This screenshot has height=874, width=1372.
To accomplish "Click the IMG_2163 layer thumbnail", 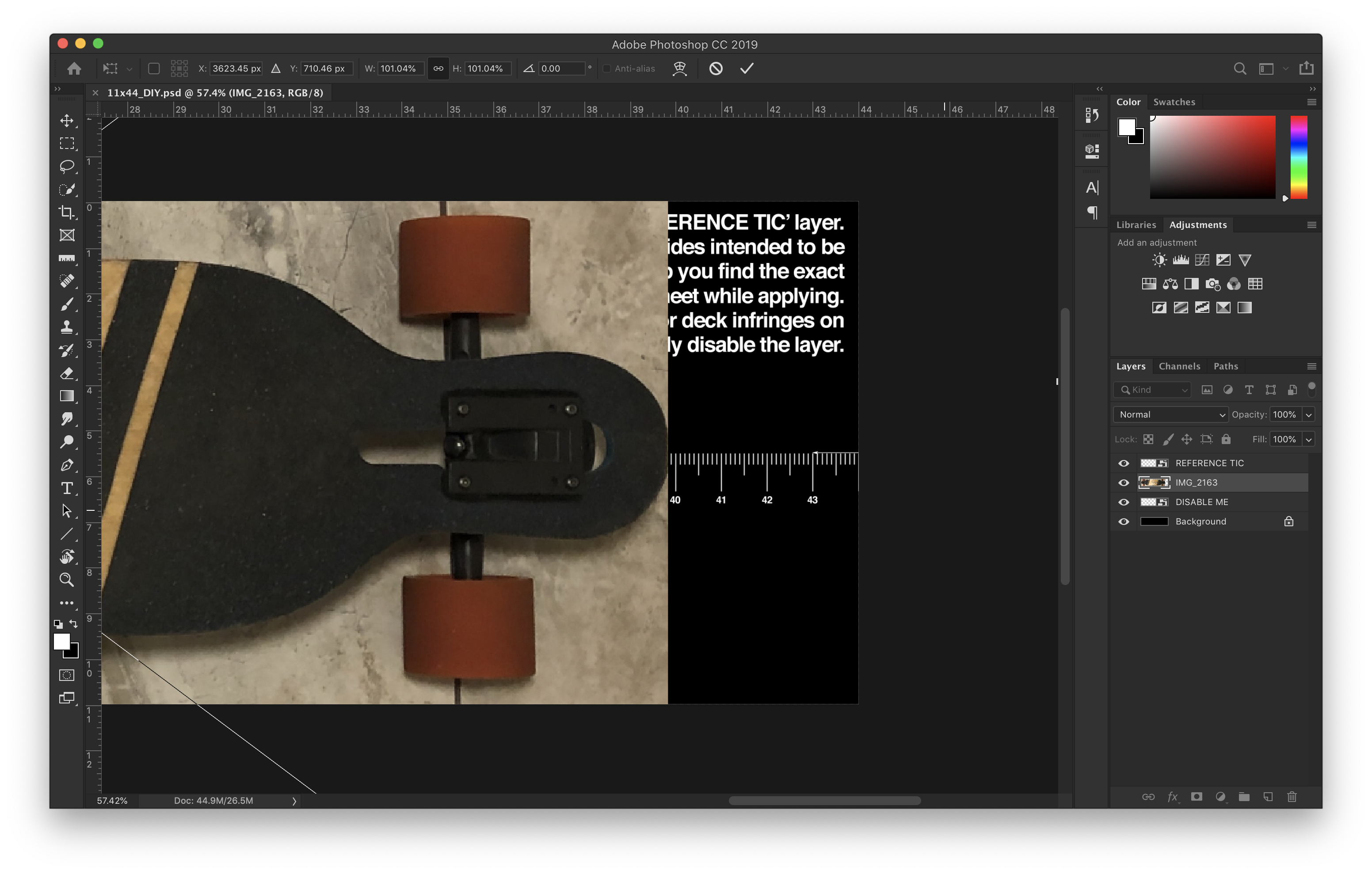I will pyautogui.click(x=1155, y=483).
